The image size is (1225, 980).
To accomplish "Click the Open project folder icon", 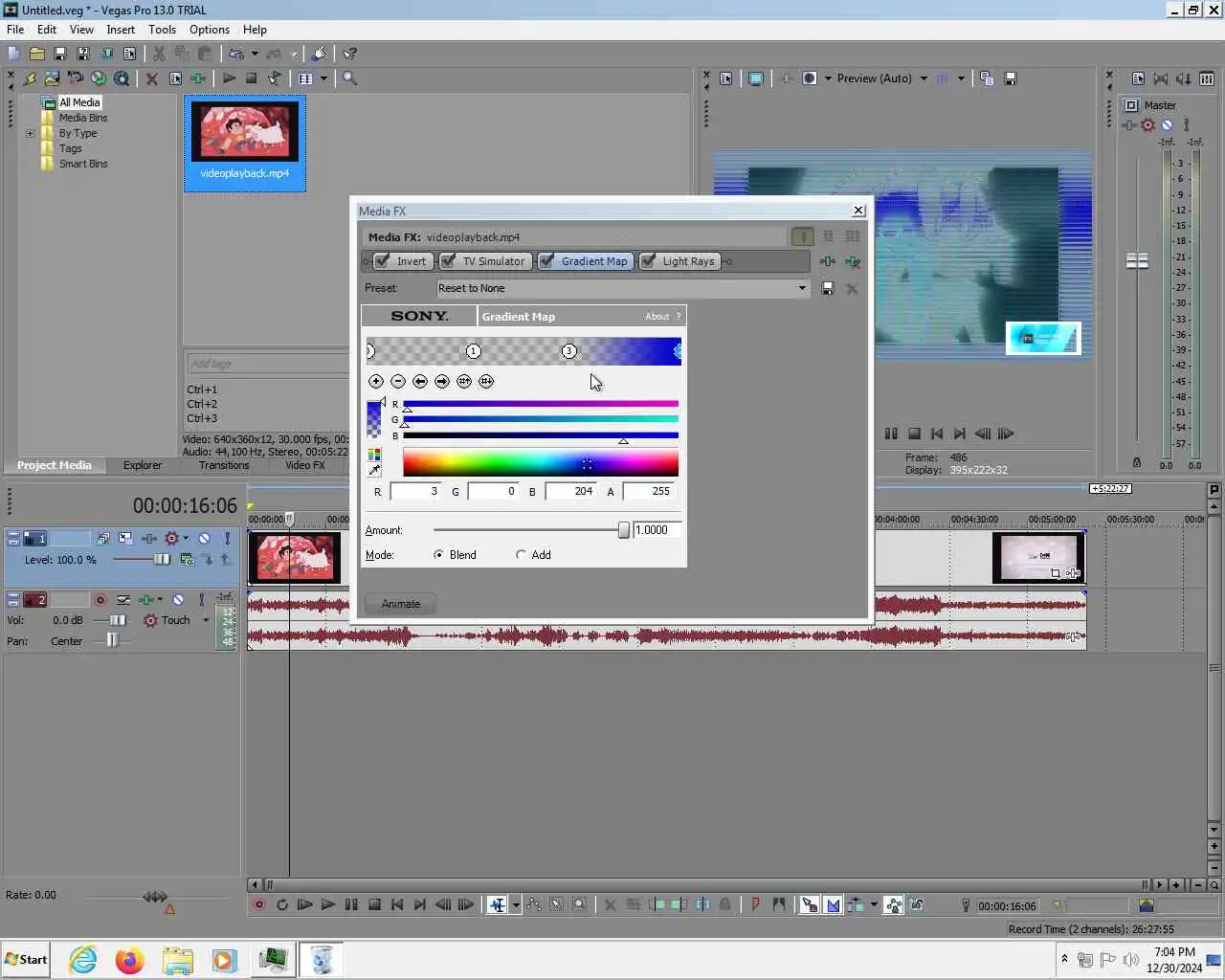I will click(36, 54).
